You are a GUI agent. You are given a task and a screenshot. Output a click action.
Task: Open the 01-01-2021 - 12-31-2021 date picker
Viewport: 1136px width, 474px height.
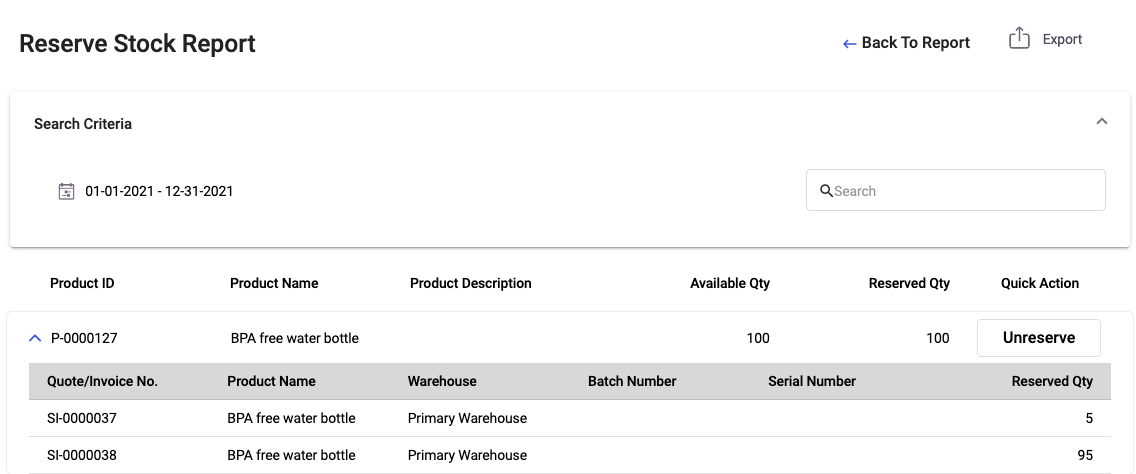click(159, 191)
